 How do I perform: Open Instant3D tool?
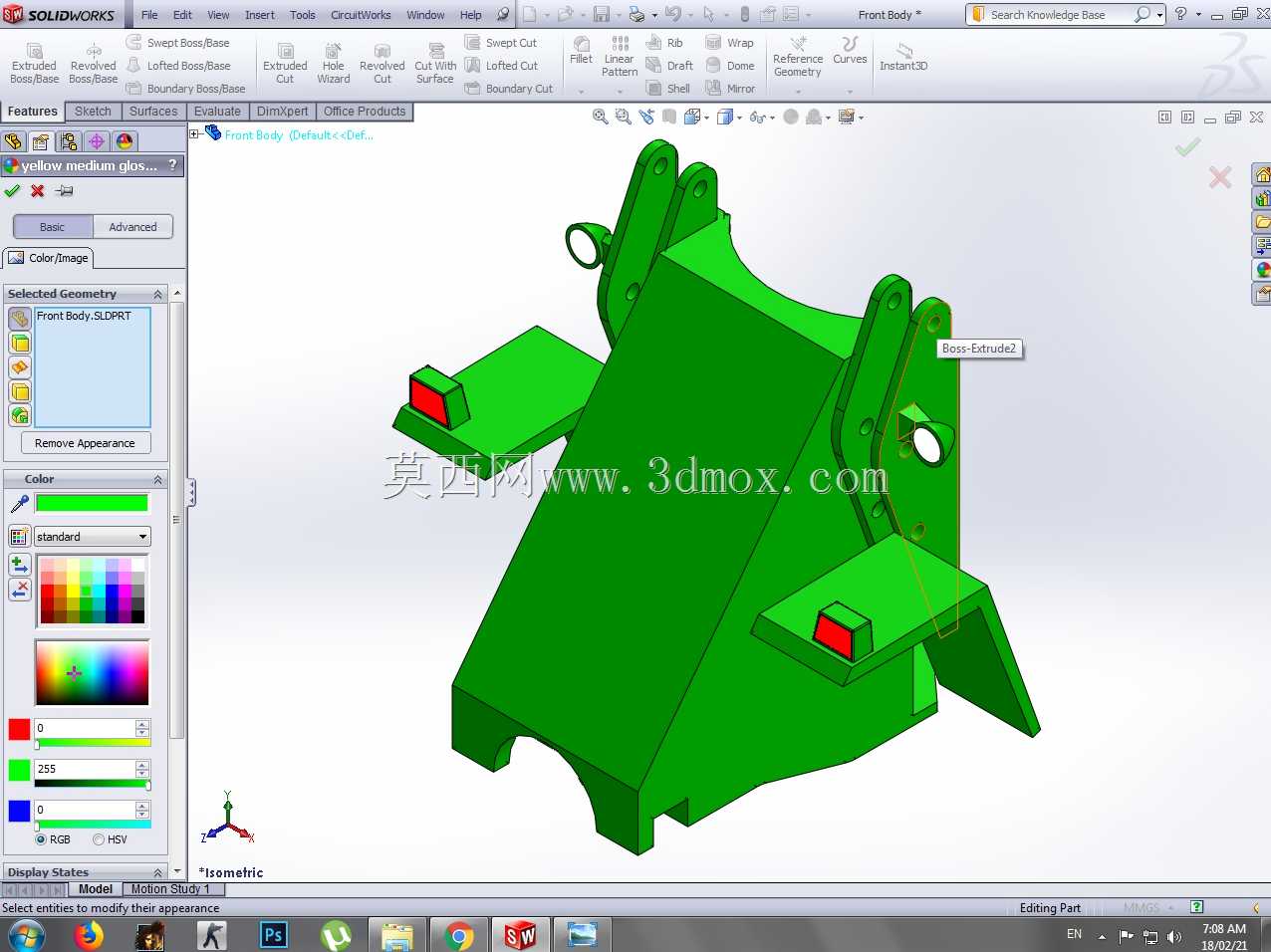[x=903, y=57]
